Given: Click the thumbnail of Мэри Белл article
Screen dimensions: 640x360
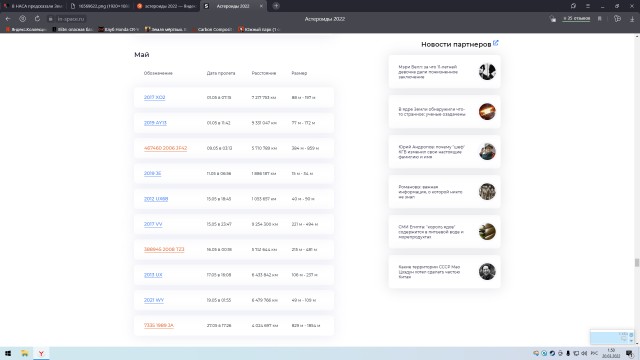Looking at the screenshot, I should click(x=487, y=71).
